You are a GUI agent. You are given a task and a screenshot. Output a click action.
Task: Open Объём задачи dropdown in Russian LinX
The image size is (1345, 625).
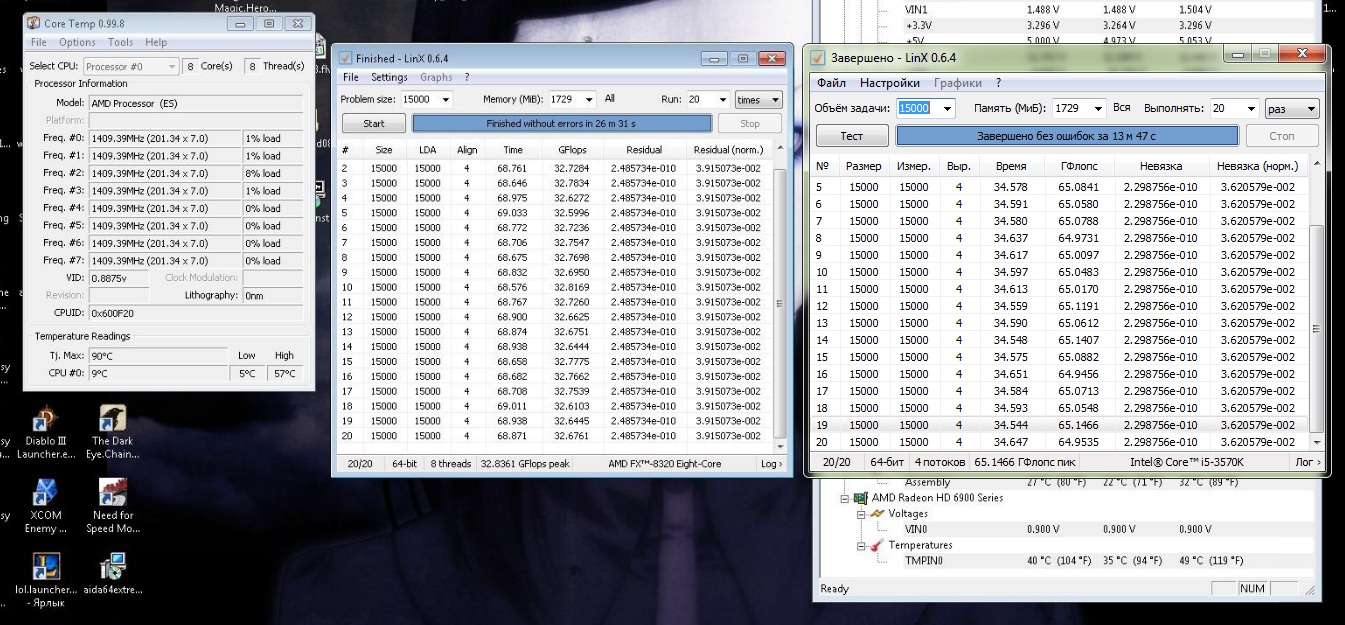947,108
